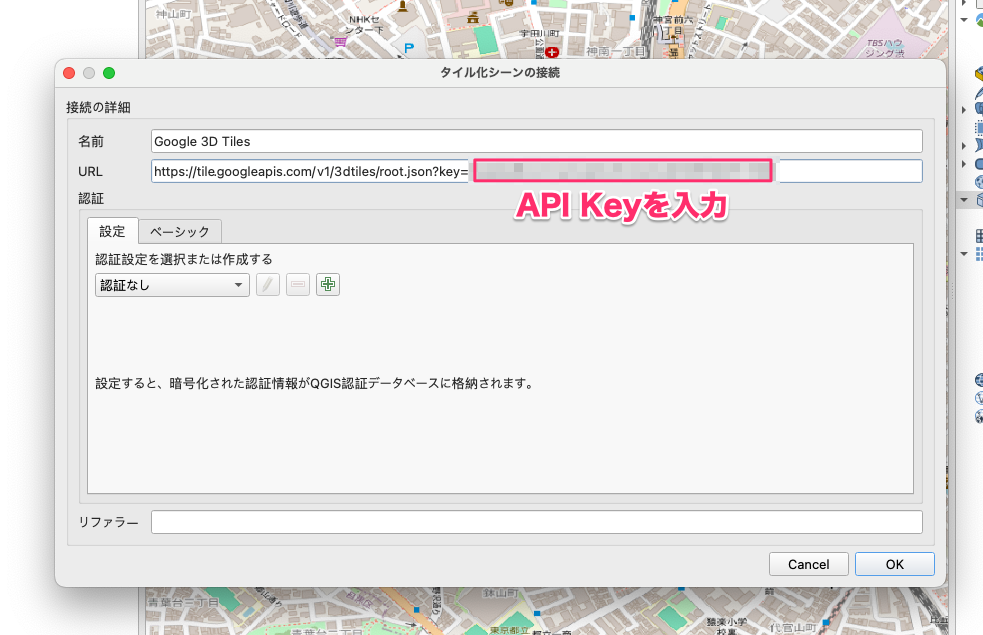Click the green plus to add authentication configuration

(x=327, y=285)
